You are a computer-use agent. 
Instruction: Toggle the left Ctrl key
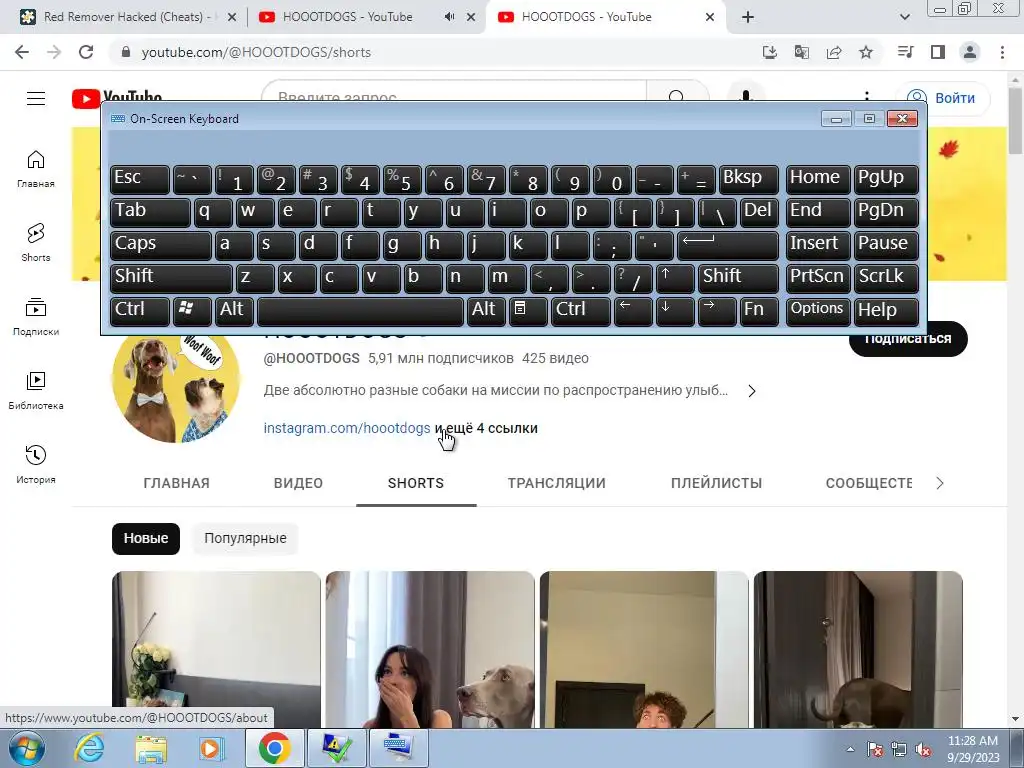click(140, 311)
